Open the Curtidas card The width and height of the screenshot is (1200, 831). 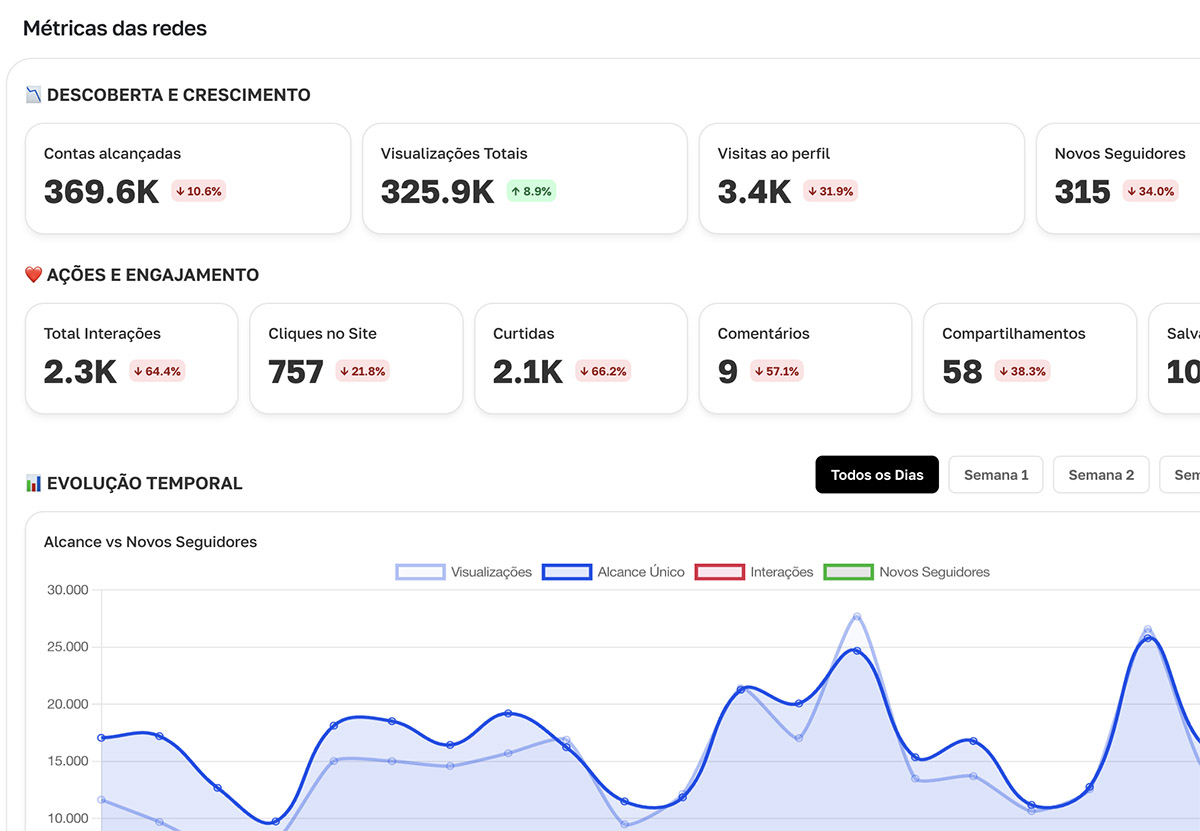581,359
